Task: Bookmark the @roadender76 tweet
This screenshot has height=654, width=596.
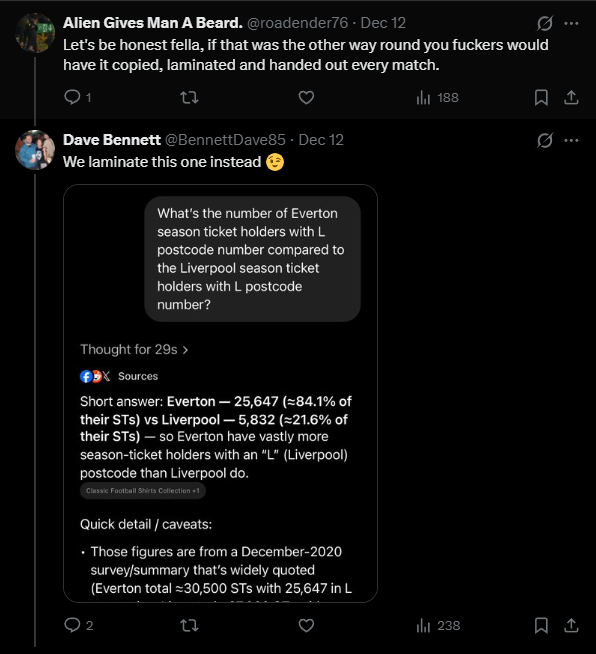Action: [541, 98]
